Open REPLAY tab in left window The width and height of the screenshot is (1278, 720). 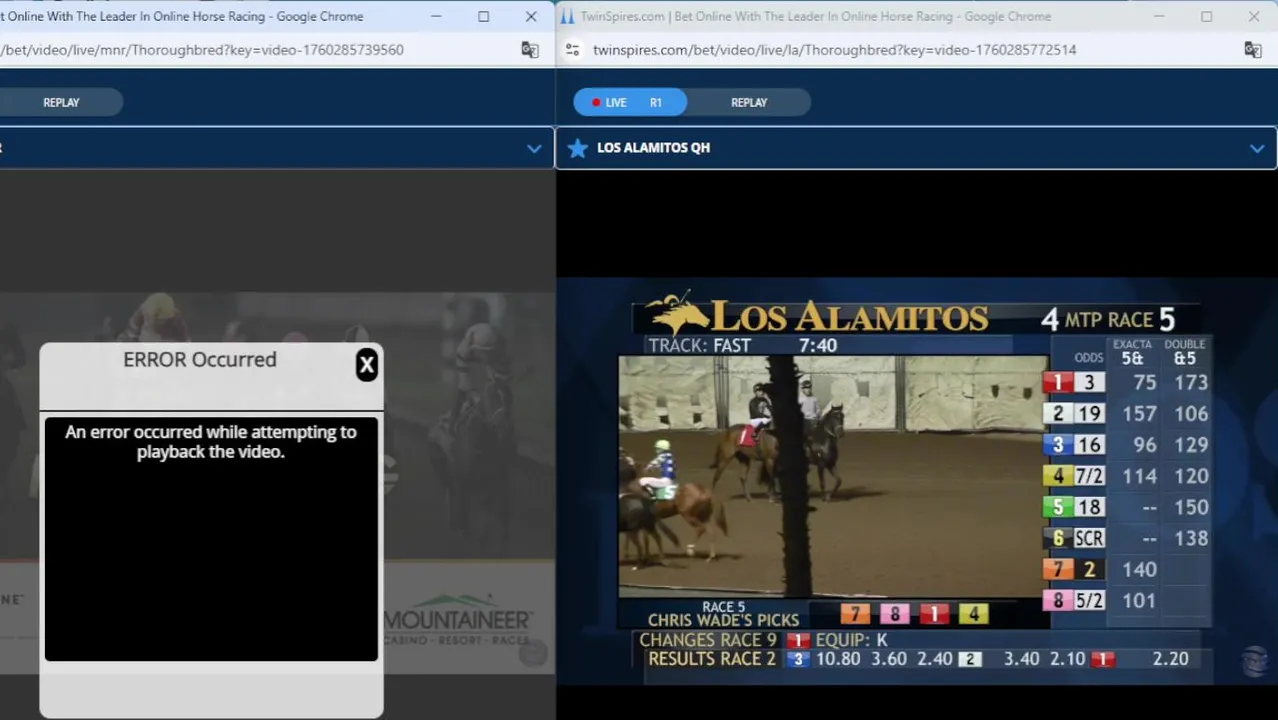coord(61,102)
